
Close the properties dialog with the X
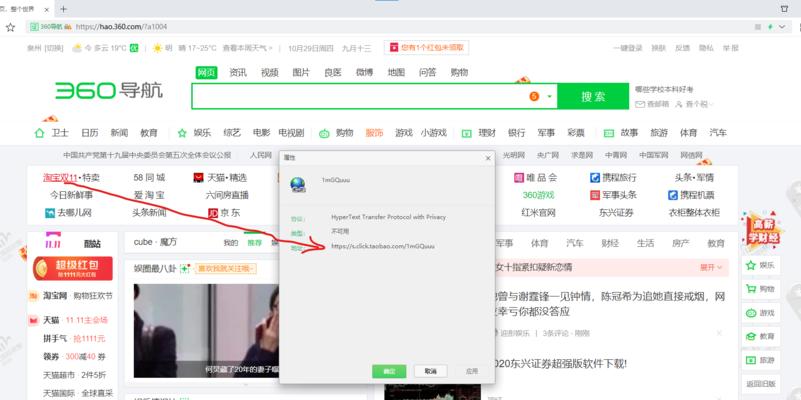[488, 158]
